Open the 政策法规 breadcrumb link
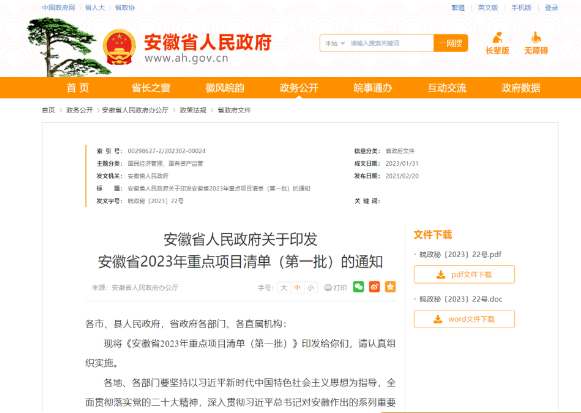581x413 pixels. (x=193, y=110)
